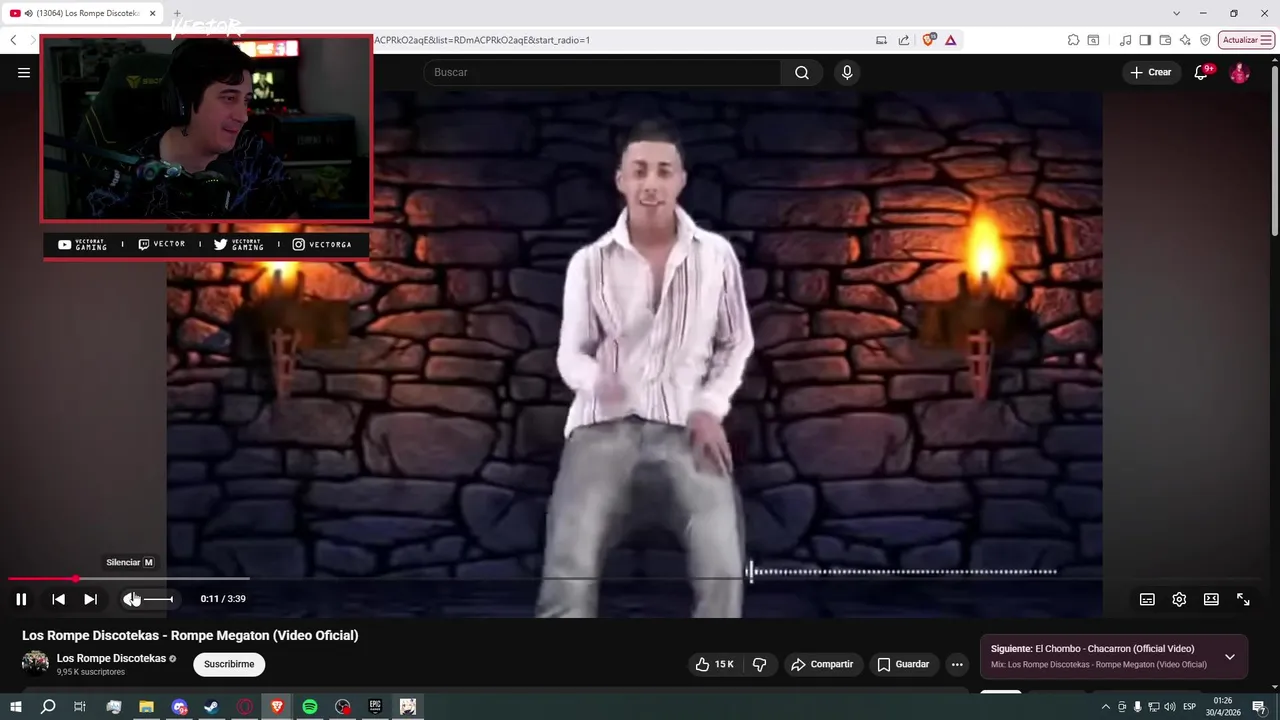This screenshot has height=720, width=1280.
Task: Open Opera browser from the taskbar
Action: tap(245, 707)
